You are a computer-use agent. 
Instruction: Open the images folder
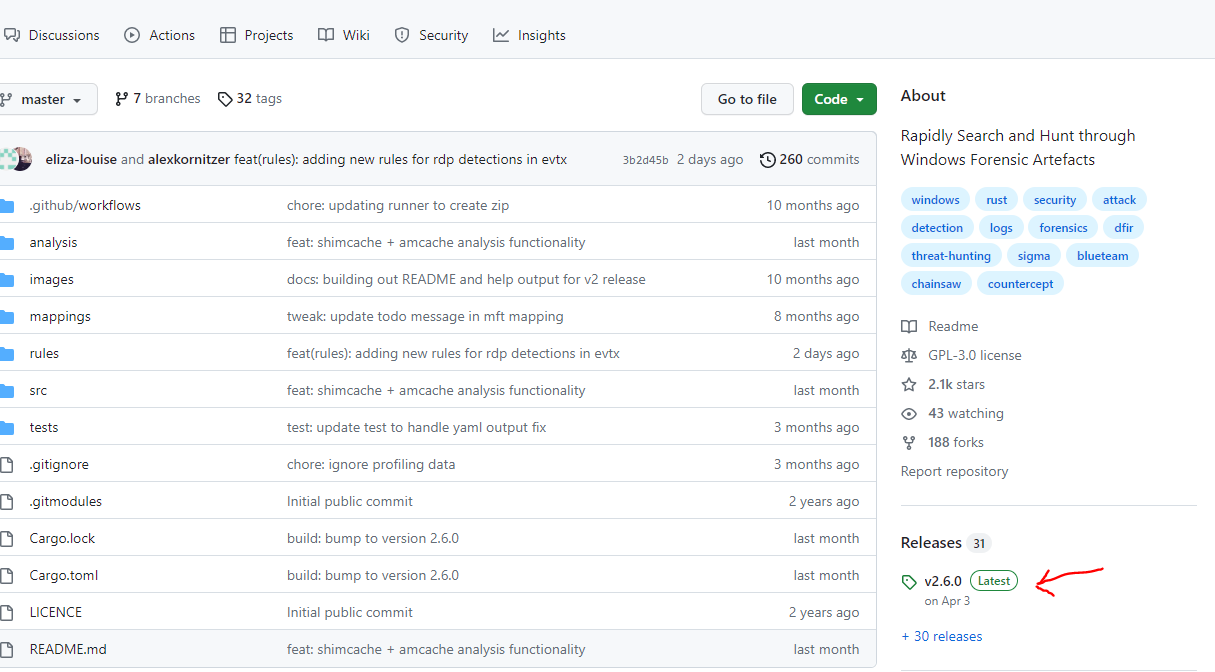[51, 279]
